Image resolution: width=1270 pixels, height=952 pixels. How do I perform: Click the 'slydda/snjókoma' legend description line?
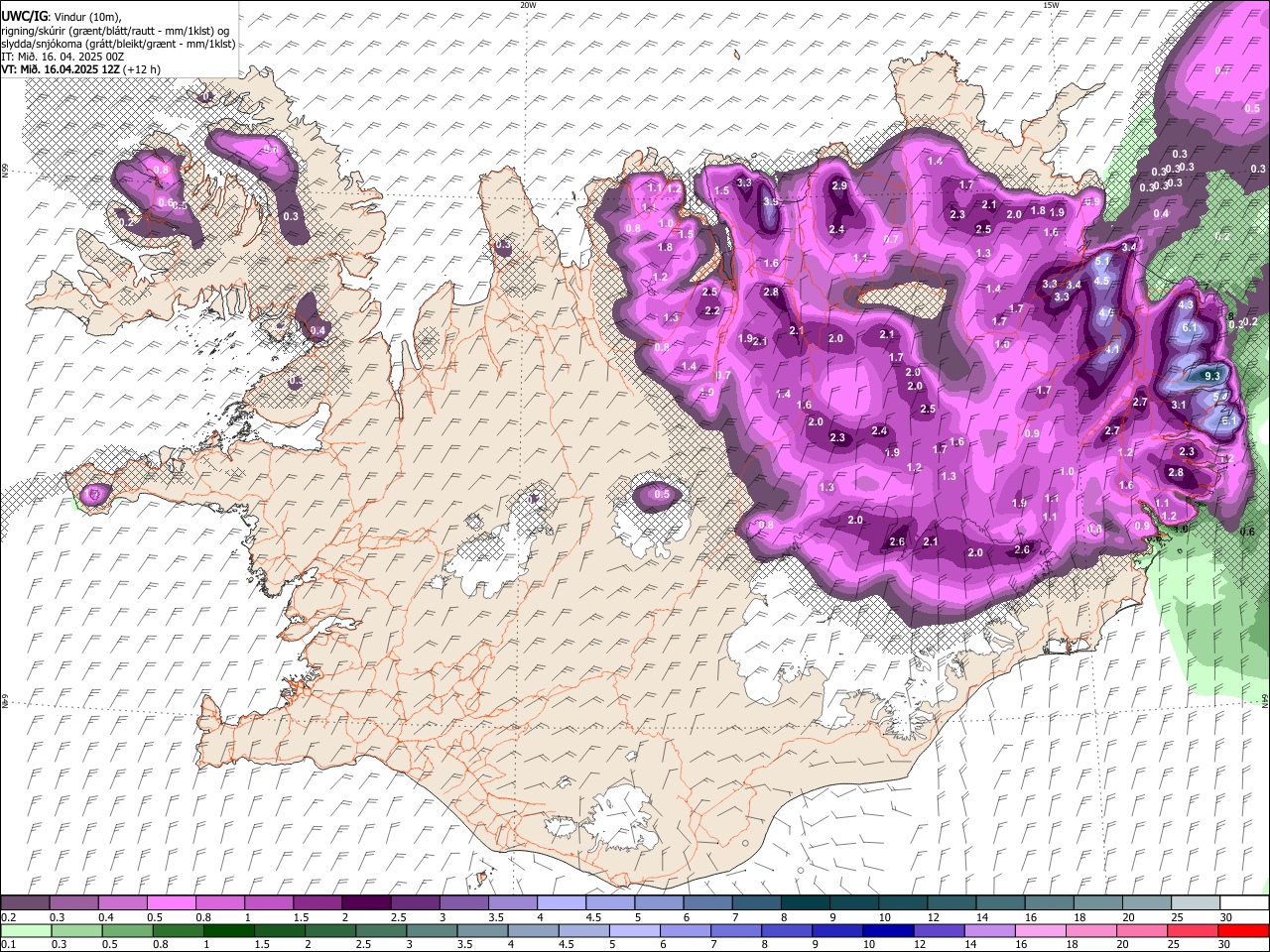click(x=118, y=44)
